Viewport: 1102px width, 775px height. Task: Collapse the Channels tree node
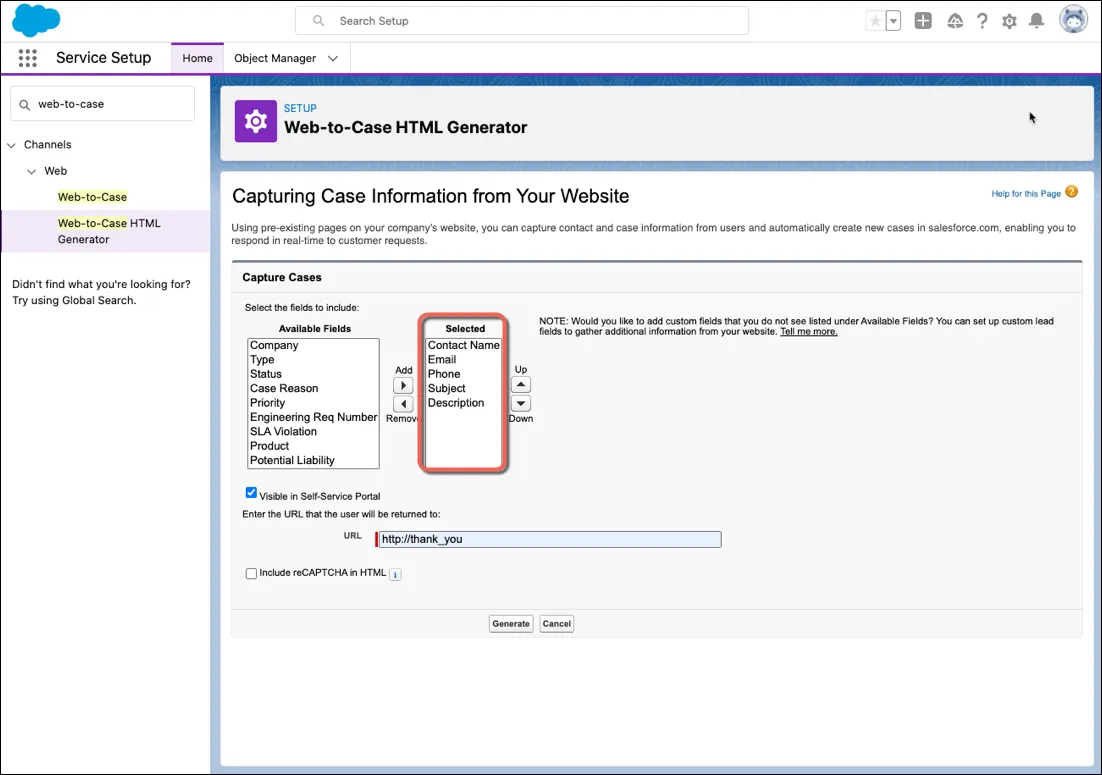point(11,145)
